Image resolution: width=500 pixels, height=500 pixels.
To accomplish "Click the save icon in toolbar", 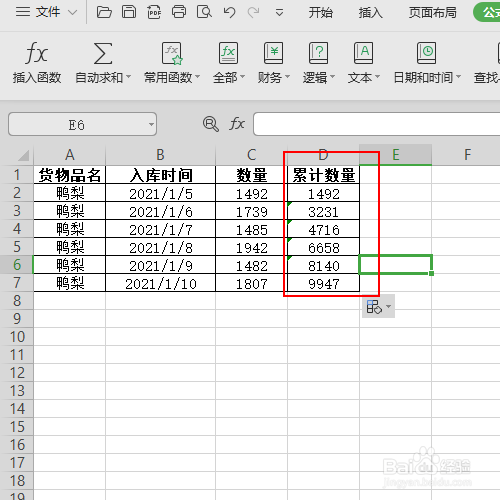I will tap(129, 12).
